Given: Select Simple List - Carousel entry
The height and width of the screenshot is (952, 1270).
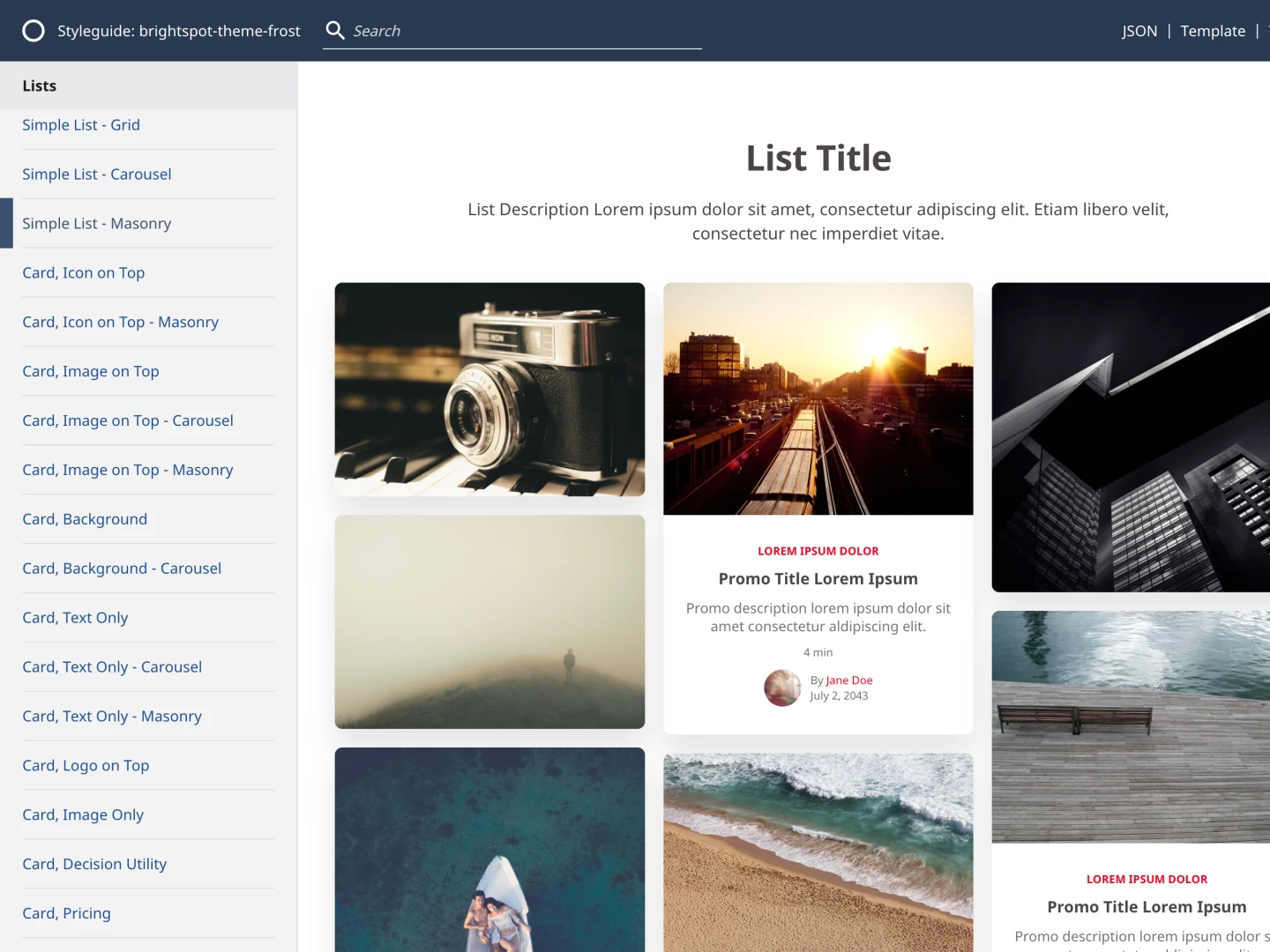Looking at the screenshot, I should tap(97, 175).
